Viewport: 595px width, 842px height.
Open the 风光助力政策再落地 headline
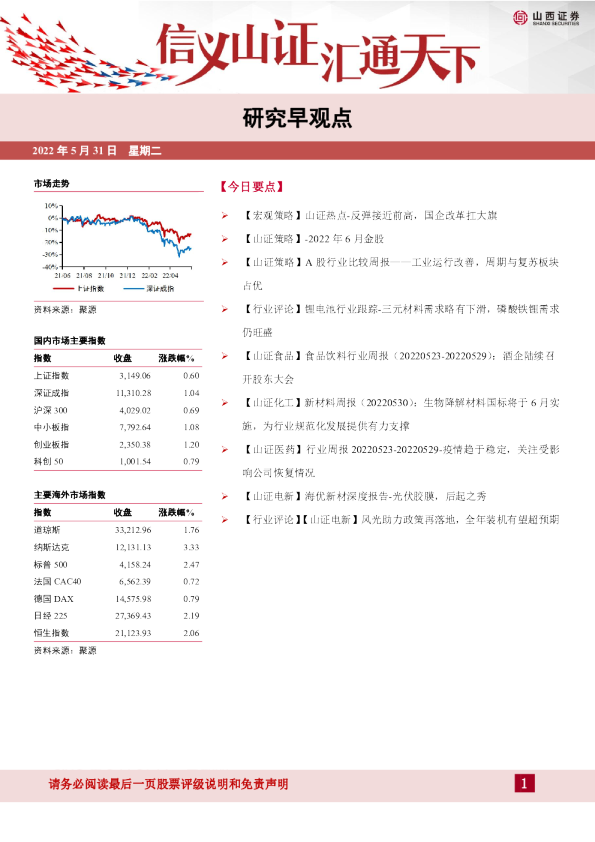(401, 520)
